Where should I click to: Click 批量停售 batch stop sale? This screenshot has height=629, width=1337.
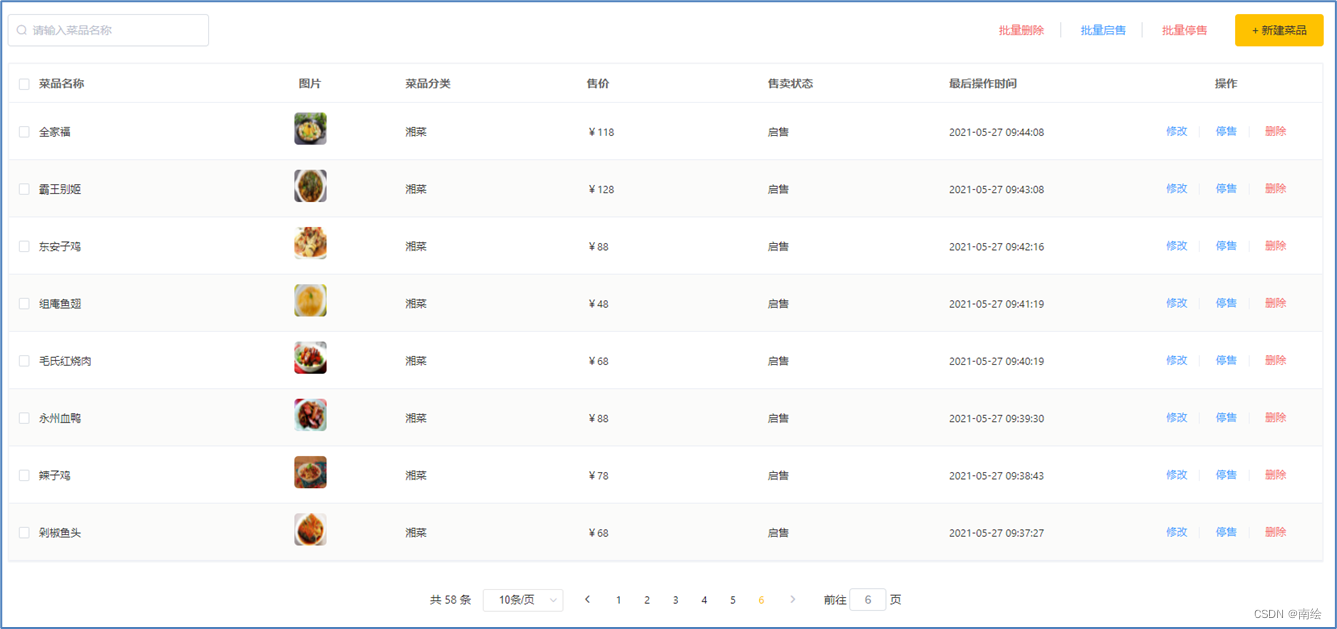pyautogui.click(x=1184, y=31)
